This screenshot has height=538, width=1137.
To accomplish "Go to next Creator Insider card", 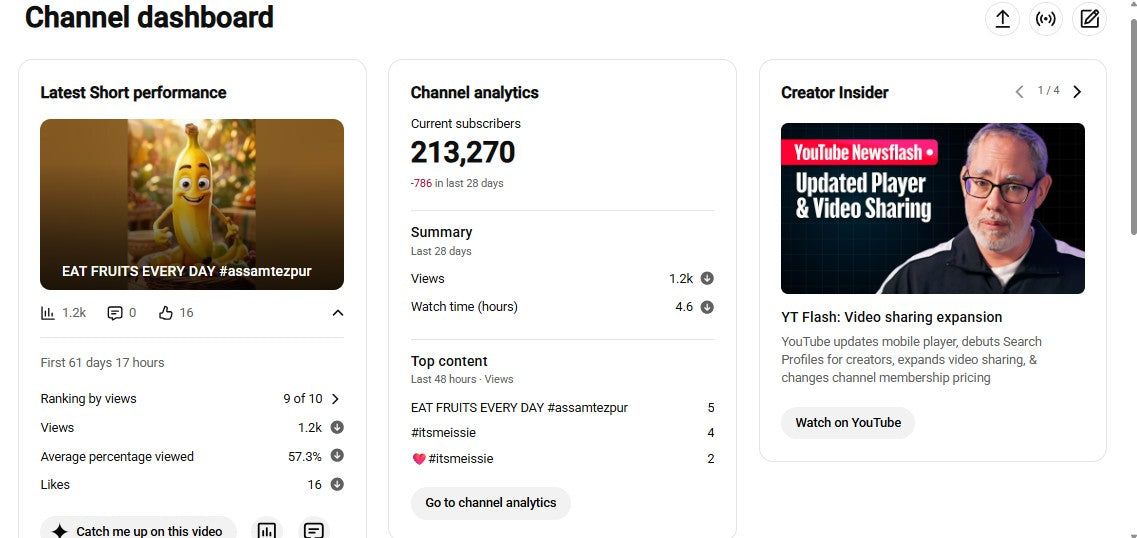I will point(1077,91).
